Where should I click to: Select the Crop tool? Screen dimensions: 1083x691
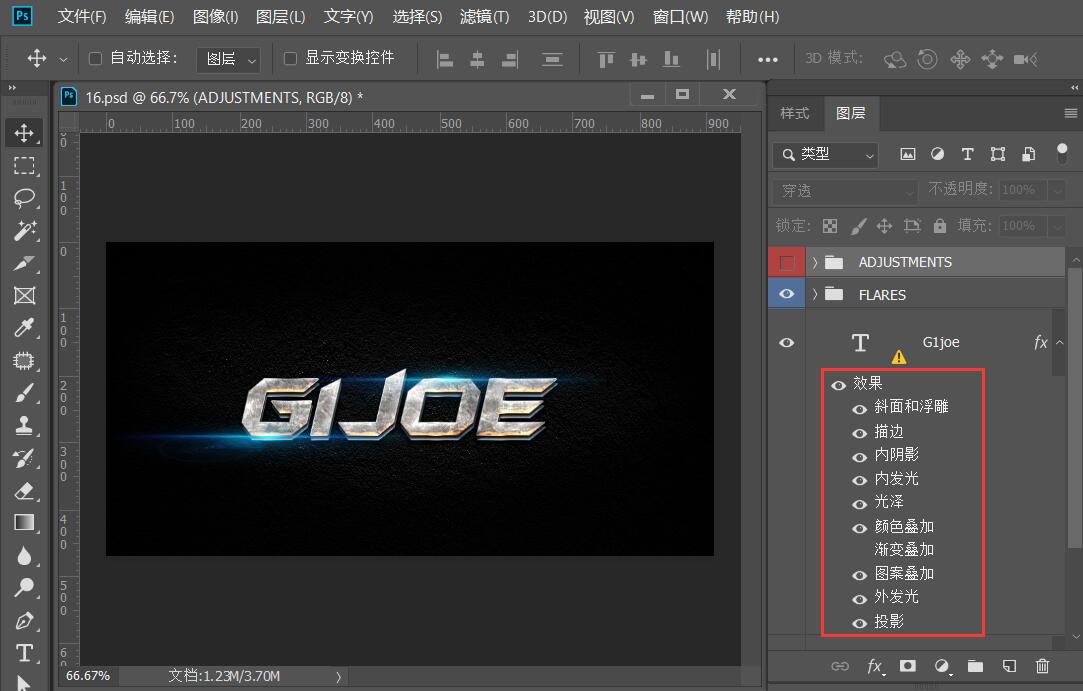pyautogui.click(x=24, y=263)
